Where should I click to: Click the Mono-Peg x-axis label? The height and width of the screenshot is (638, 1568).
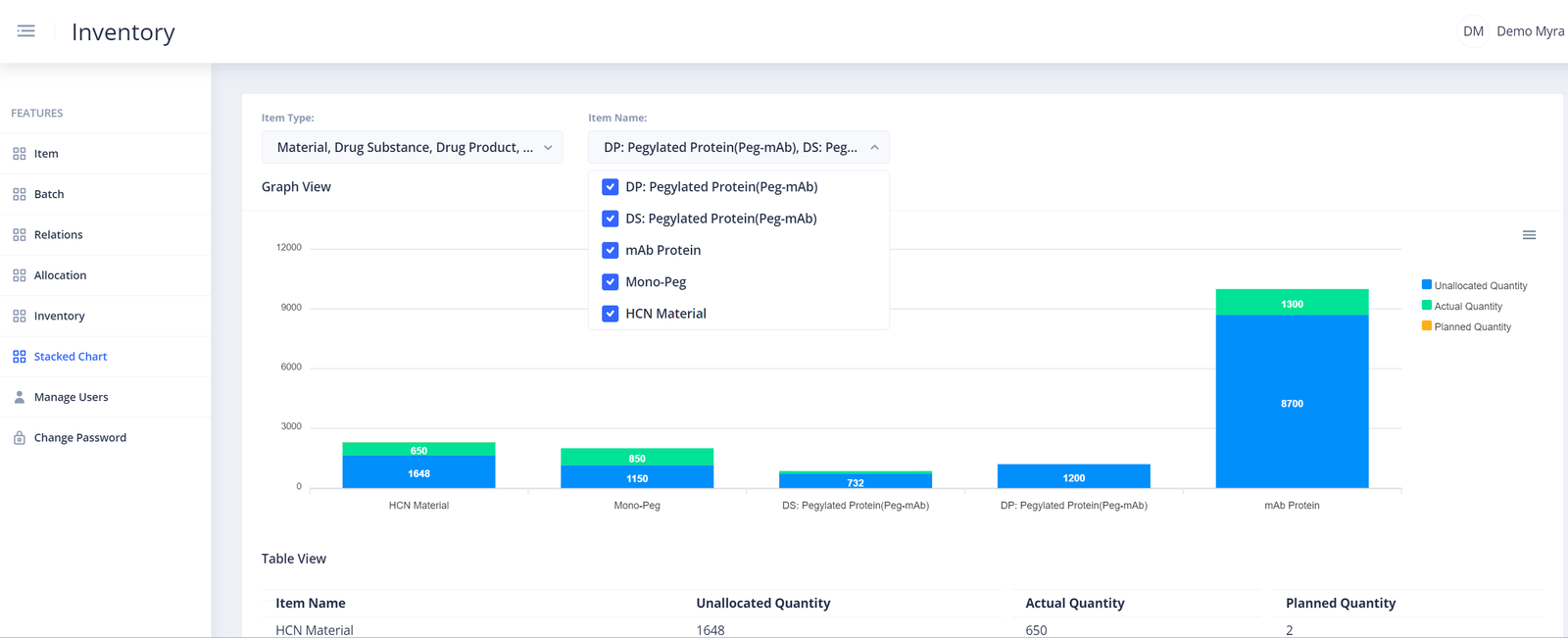click(637, 506)
